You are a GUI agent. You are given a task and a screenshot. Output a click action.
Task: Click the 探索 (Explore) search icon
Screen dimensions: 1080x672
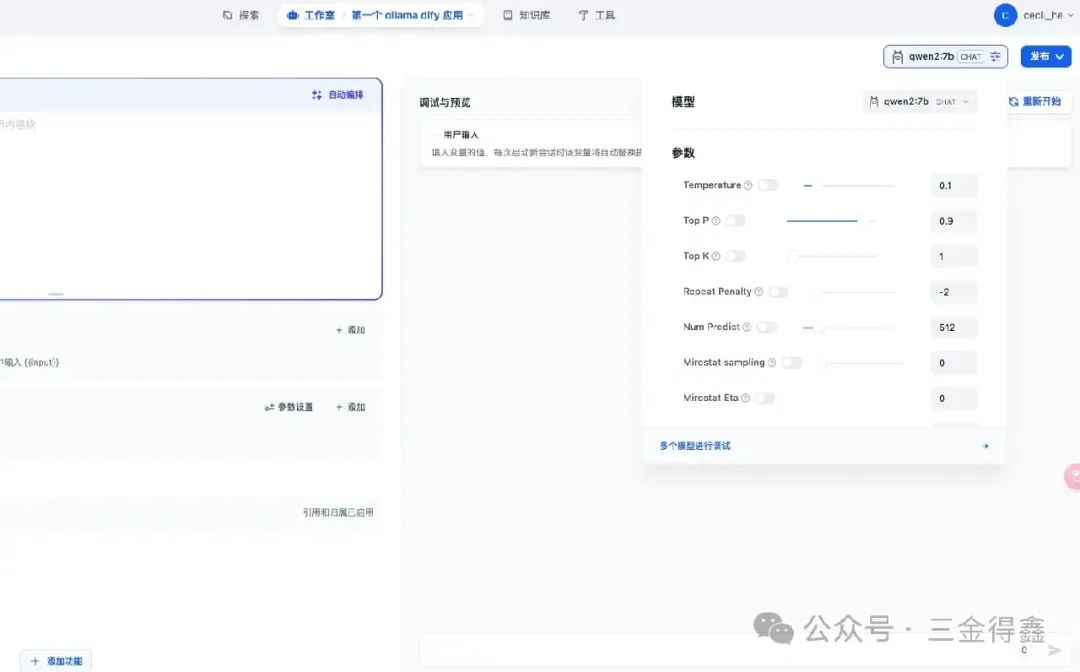tap(225, 14)
